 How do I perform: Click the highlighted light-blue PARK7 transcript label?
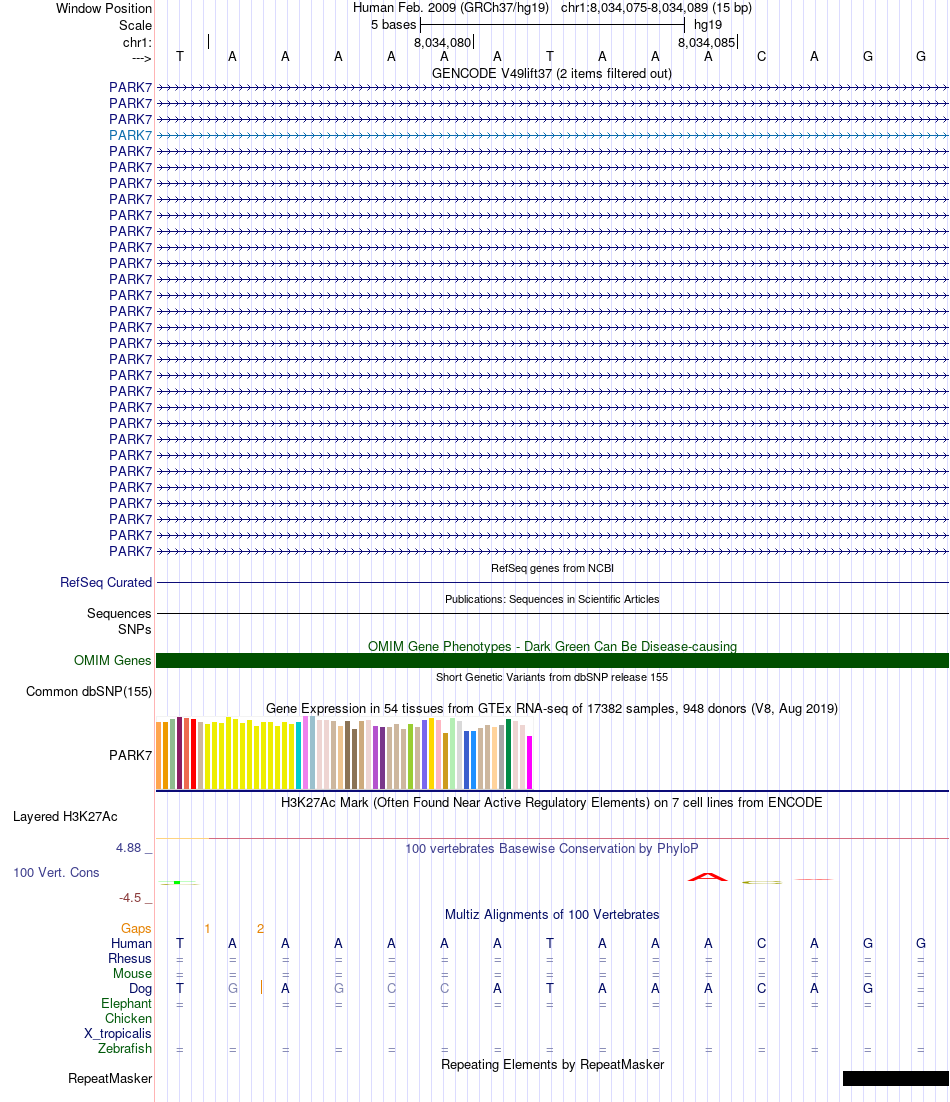(x=130, y=135)
